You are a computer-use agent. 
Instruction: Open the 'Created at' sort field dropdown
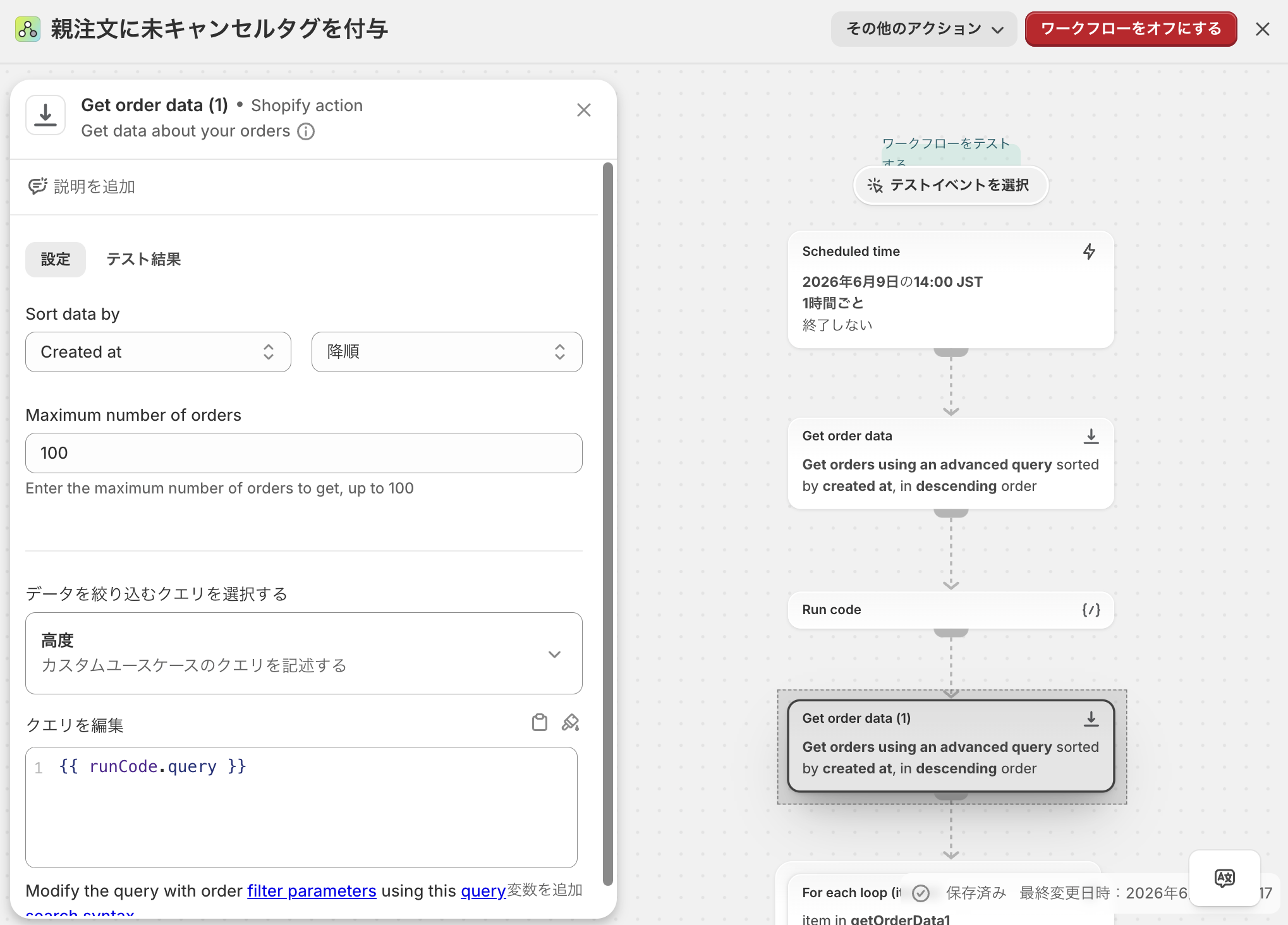pos(158,352)
